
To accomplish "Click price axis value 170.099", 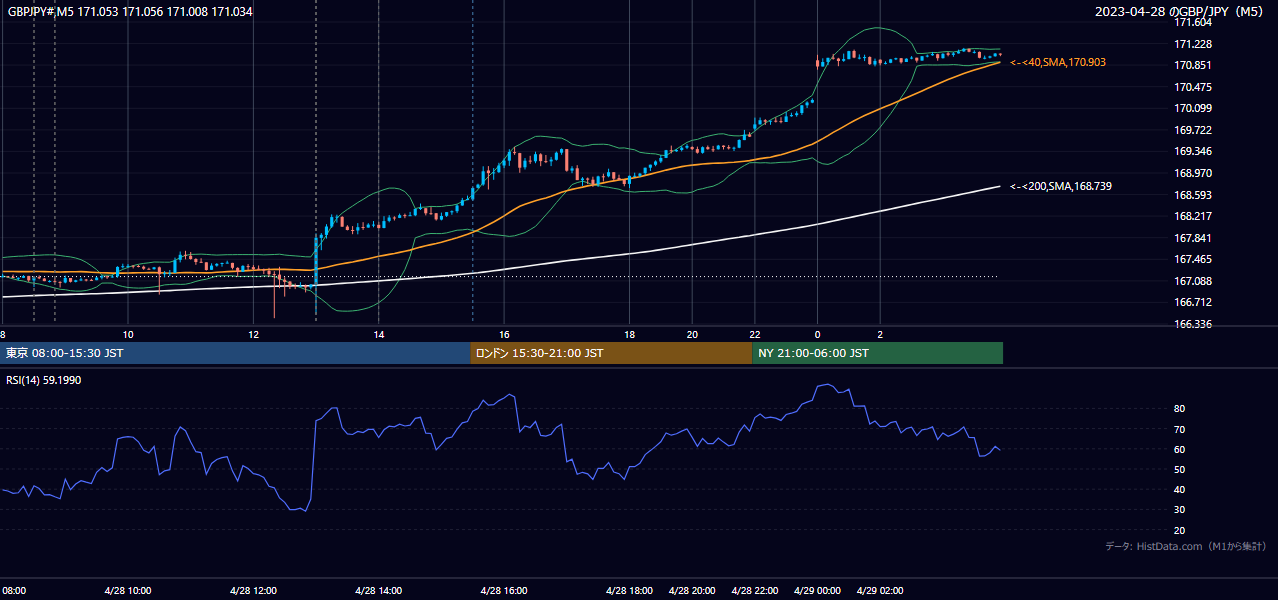I will coord(1192,108).
